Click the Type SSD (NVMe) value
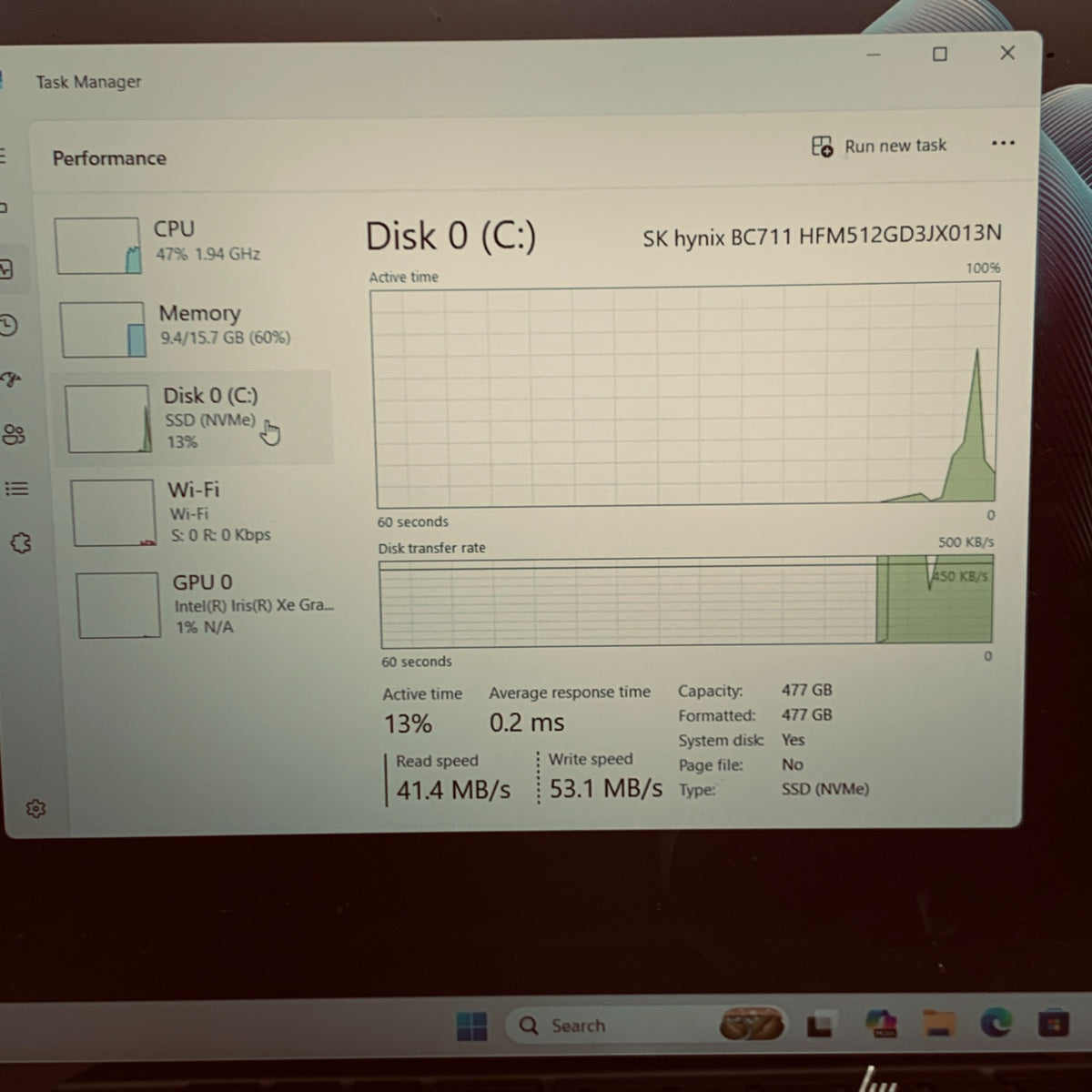Screen dimensions: 1092x1092 point(825,789)
